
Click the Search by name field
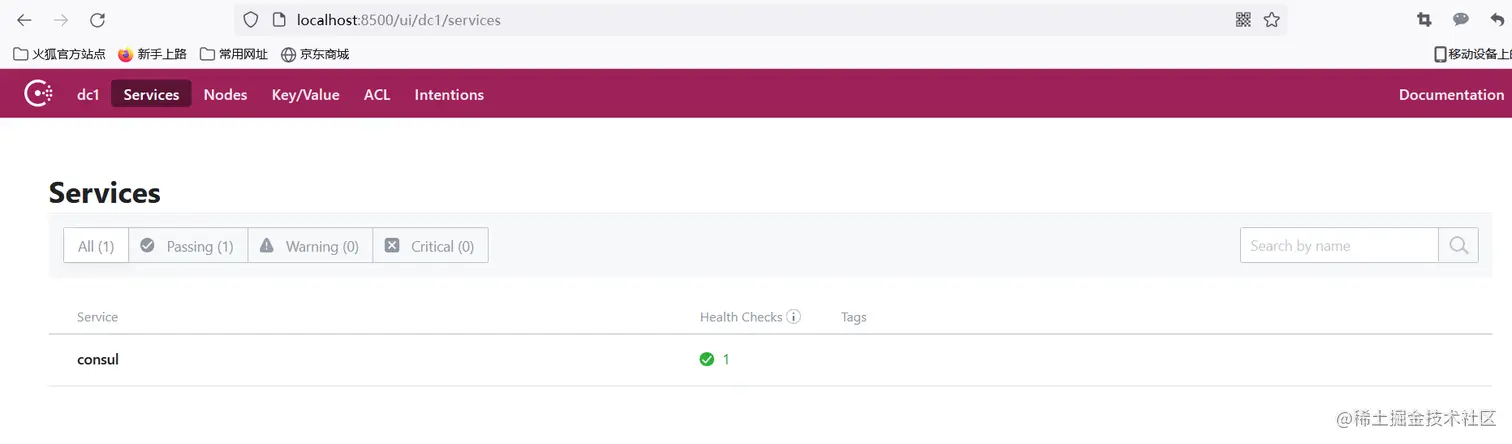[1338, 245]
